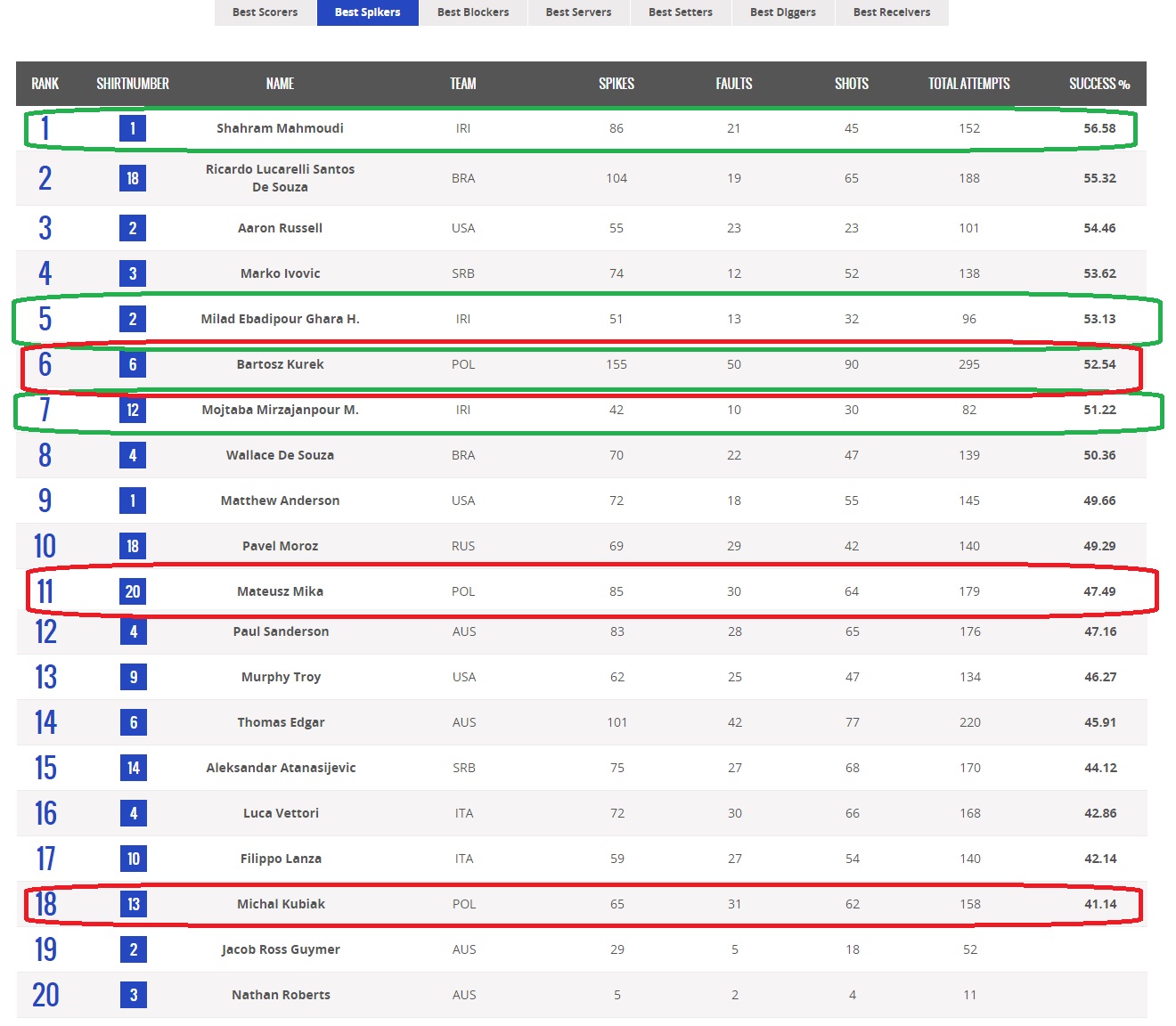Open Bartosz Kurek's player link
The height and width of the screenshot is (1026, 1176).
pos(280,364)
